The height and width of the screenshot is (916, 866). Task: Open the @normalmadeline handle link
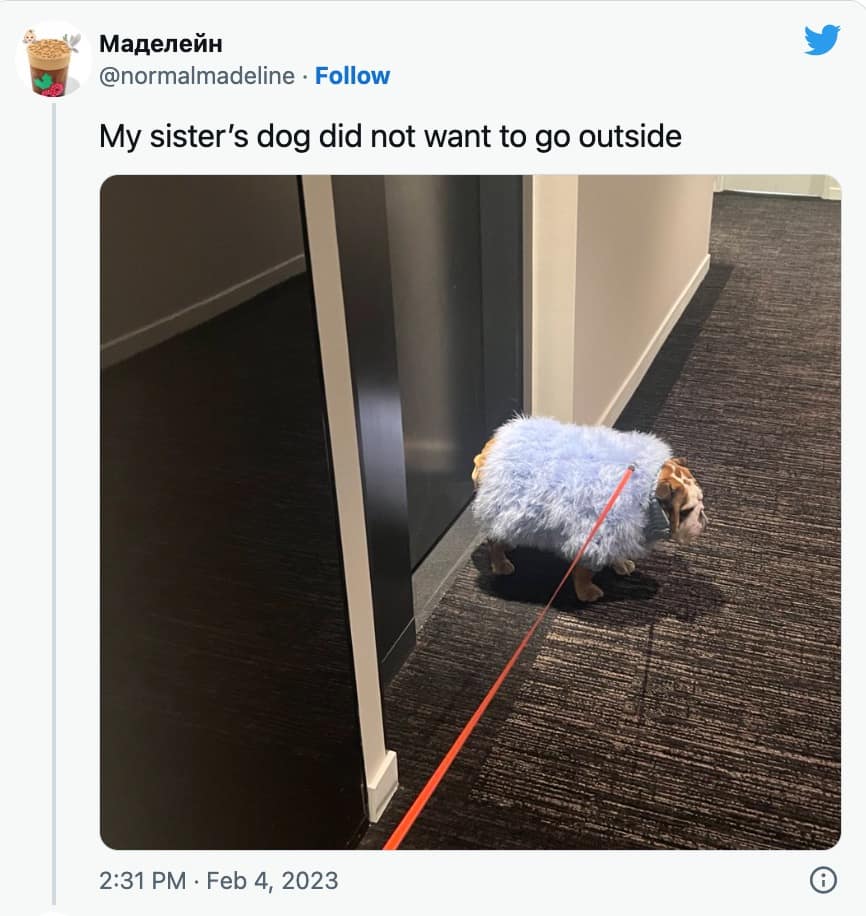pos(197,76)
